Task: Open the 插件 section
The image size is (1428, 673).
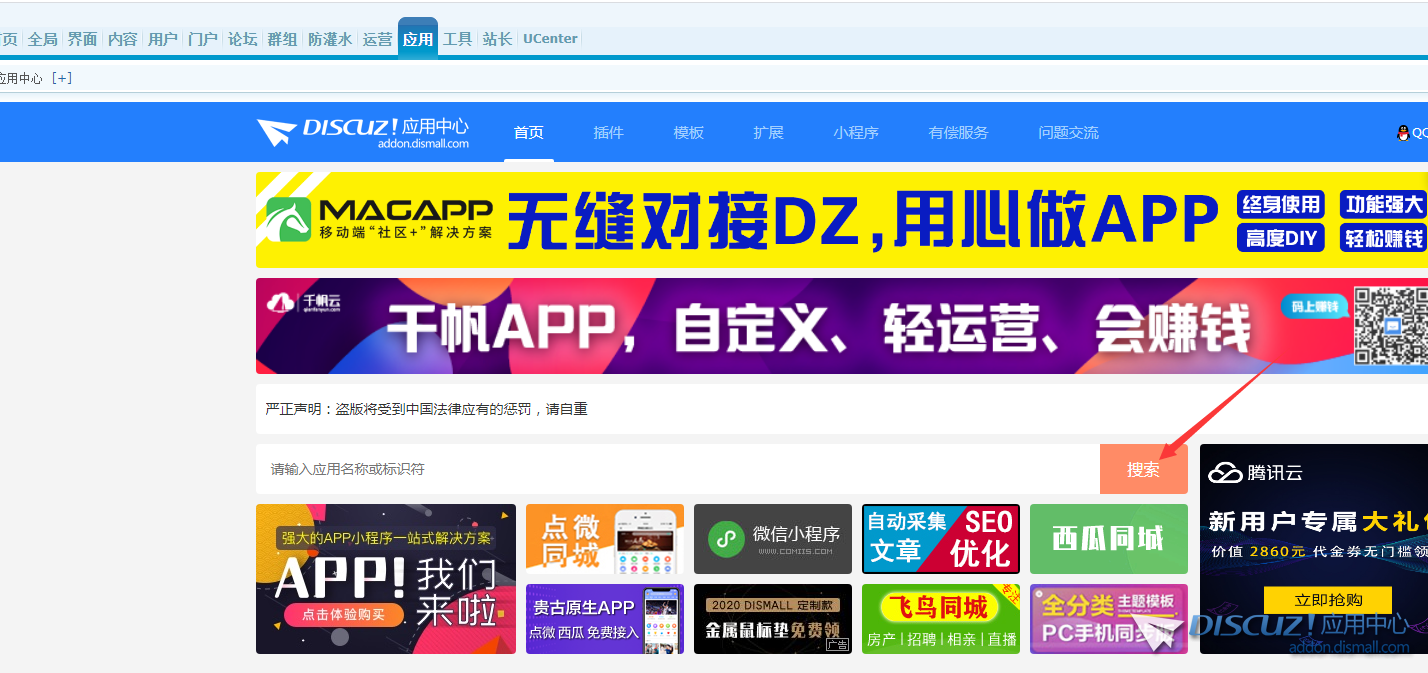Action: pyautogui.click(x=609, y=132)
